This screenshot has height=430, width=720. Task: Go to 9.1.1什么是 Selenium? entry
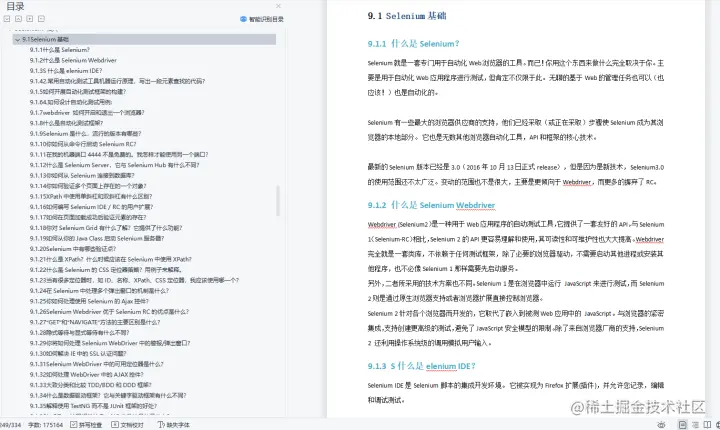point(60,50)
